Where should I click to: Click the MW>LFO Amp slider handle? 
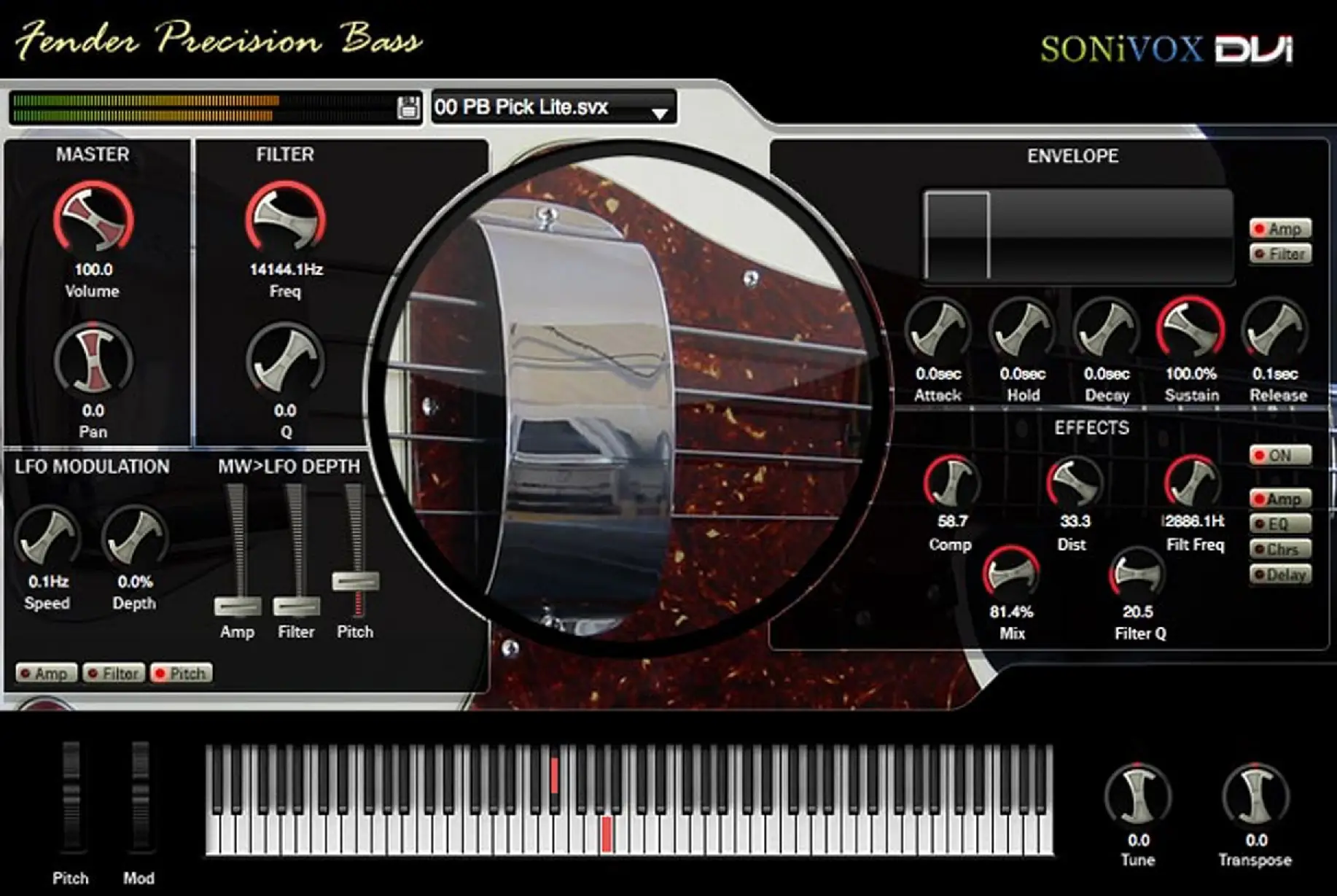tap(238, 607)
